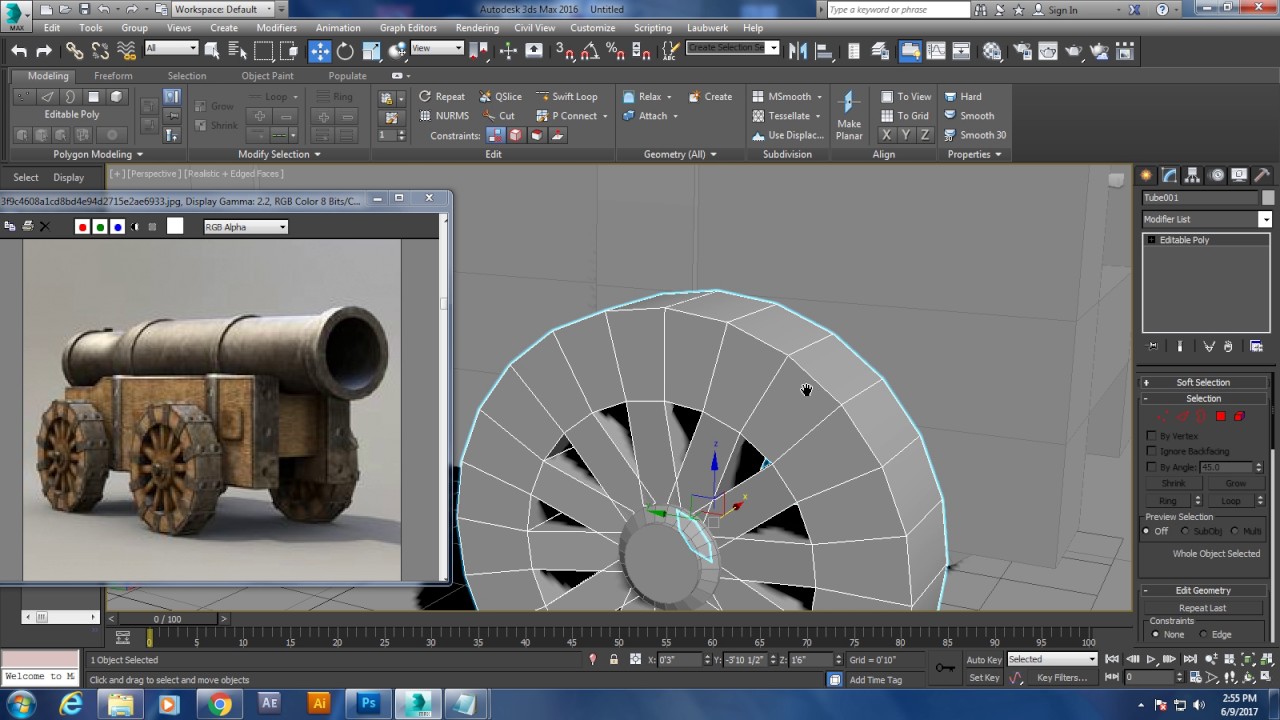This screenshot has width=1280, height=720.
Task: Open the selection filter All dropdown
Action: pyautogui.click(x=171, y=48)
